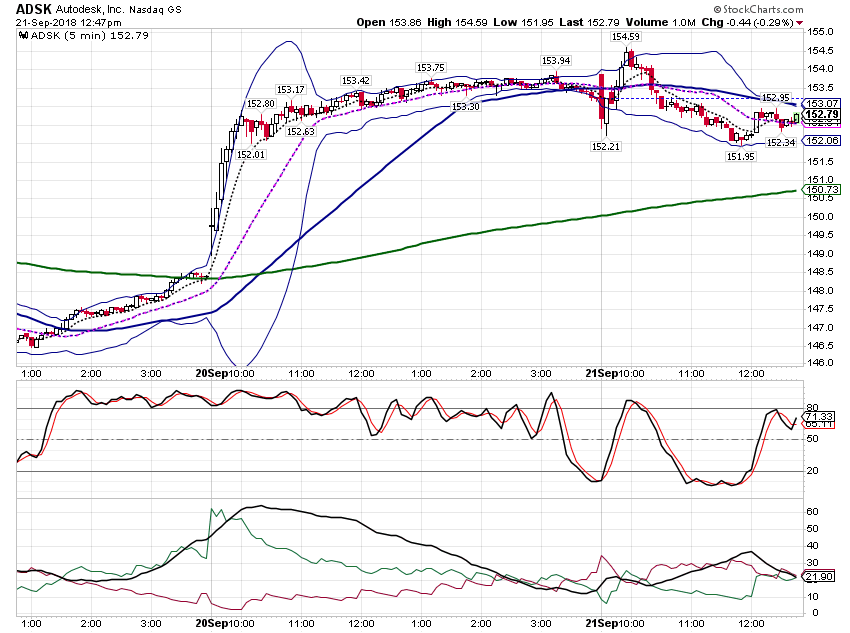850x633 pixels.
Task: Click the Volume 1.0M figure
Action: tap(660, 22)
